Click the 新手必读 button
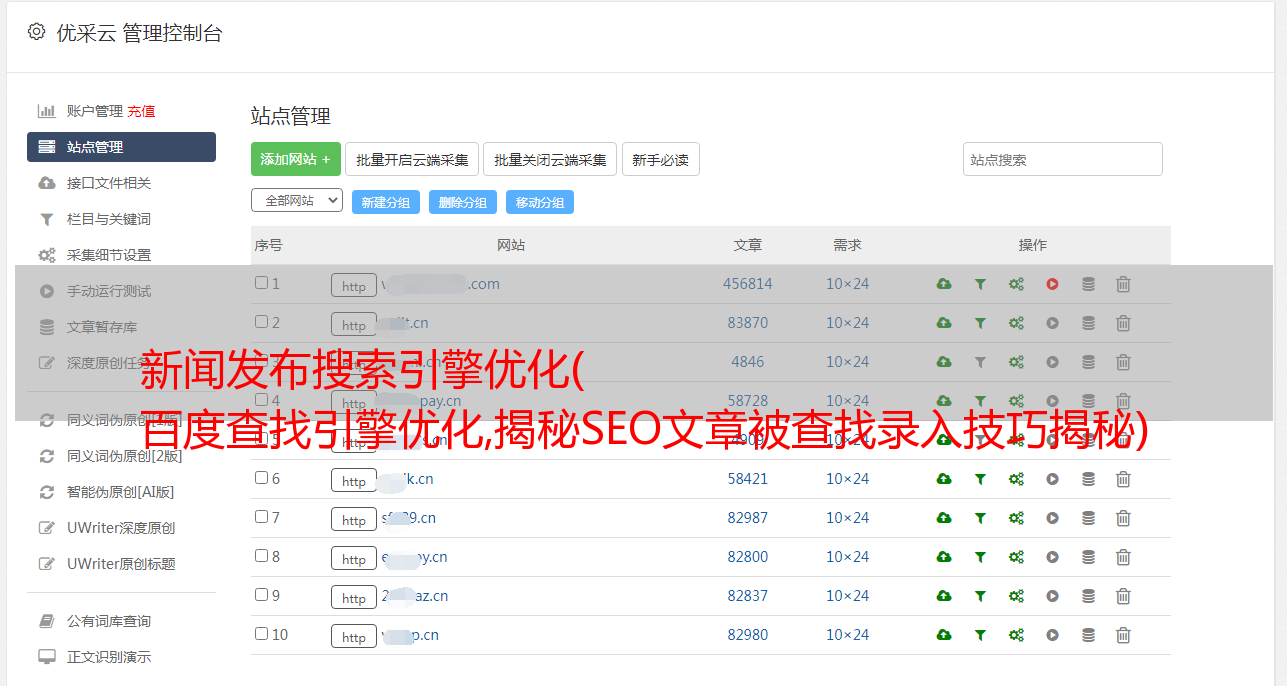 [661, 159]
